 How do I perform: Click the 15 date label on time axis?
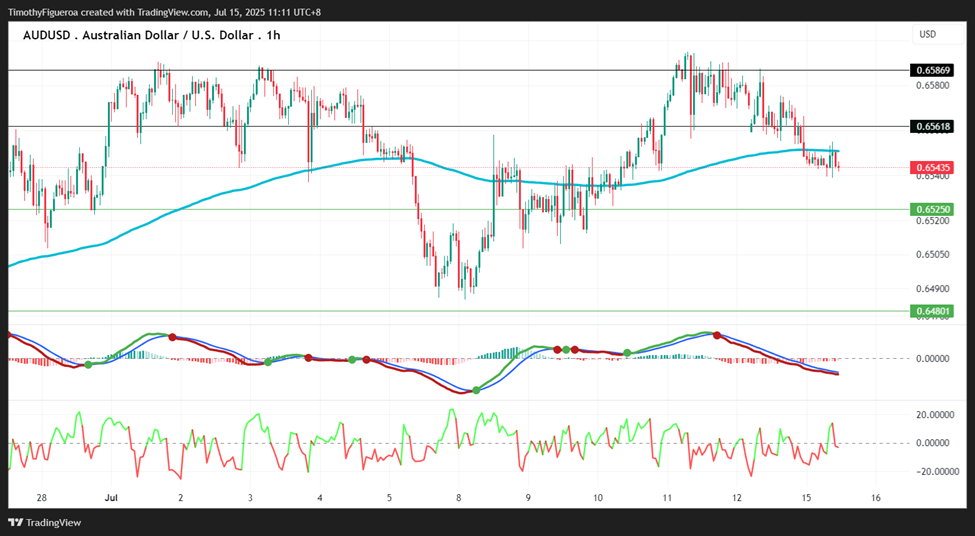(x=806, y=498)
